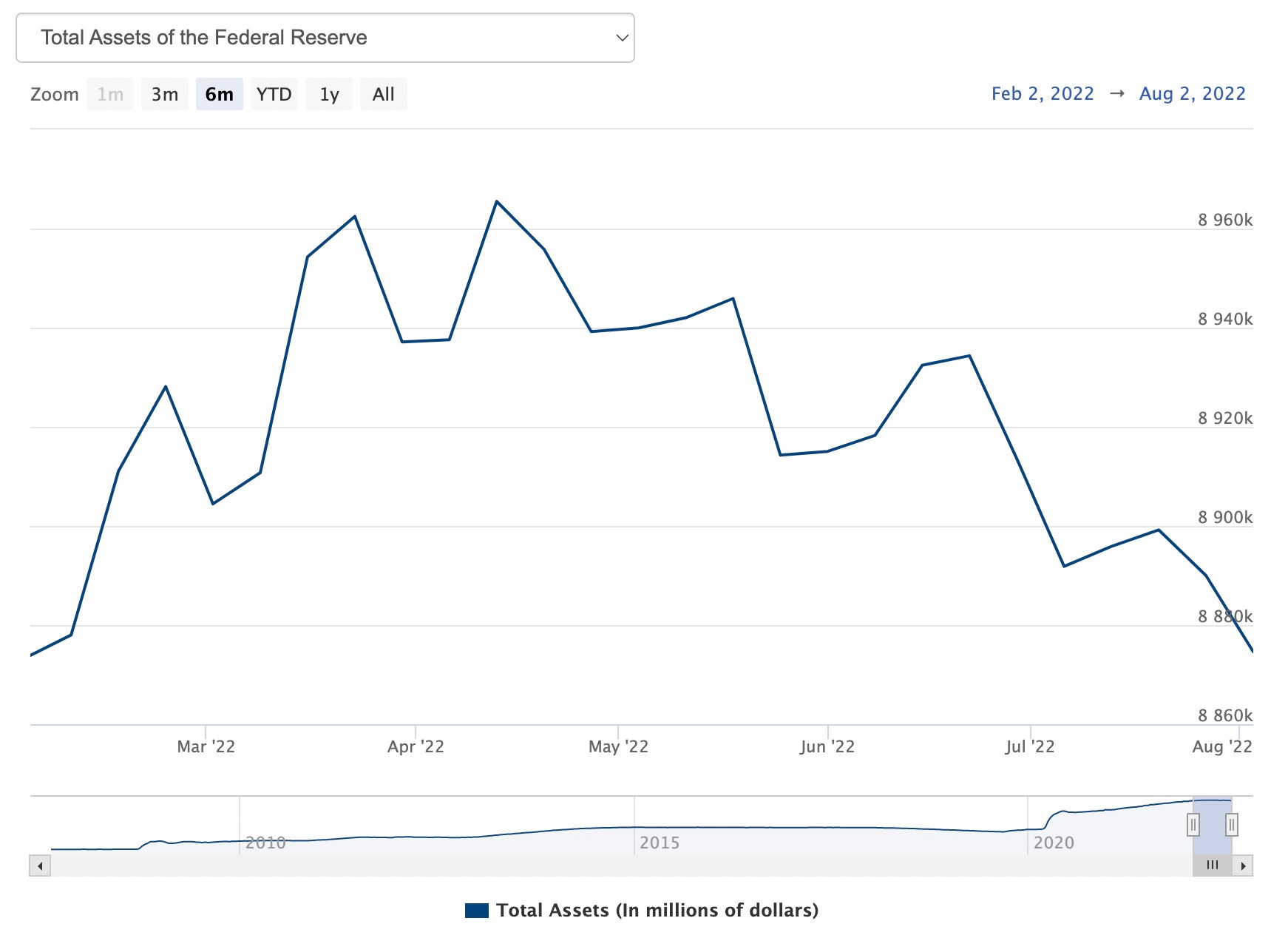Click the 2015 navigator label
This screenshot has width=1288, height=938.
point(660,843)
